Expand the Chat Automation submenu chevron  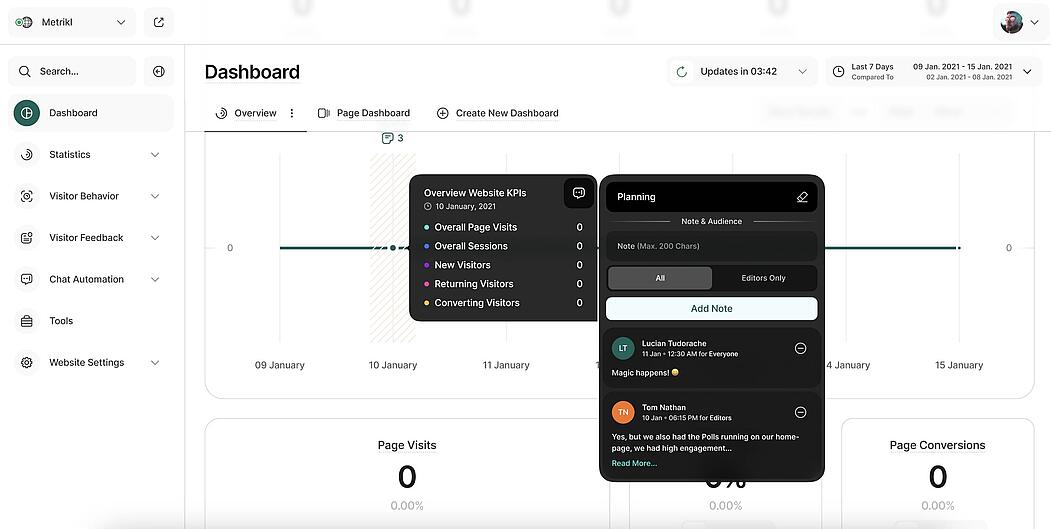[155, 280]
